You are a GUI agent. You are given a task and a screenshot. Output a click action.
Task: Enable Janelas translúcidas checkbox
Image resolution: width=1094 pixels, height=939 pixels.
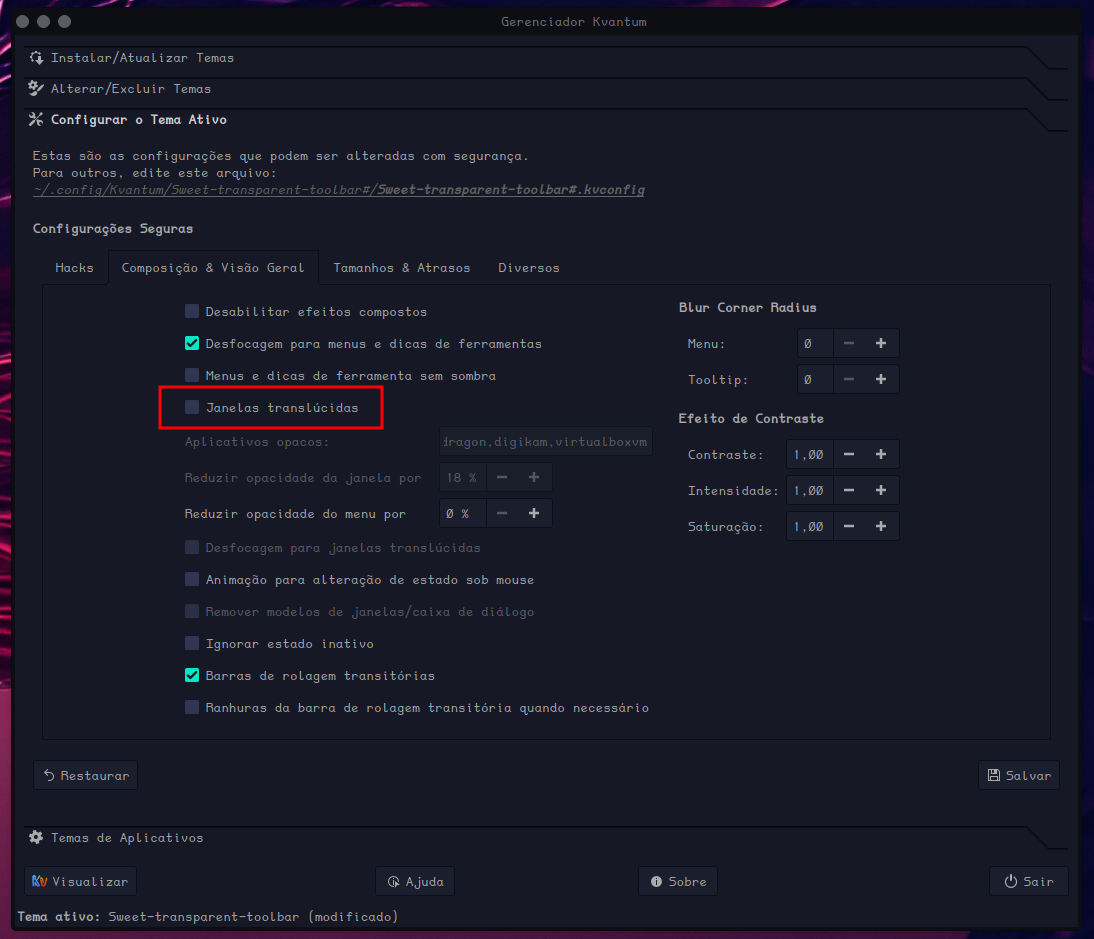click(192, 408)
